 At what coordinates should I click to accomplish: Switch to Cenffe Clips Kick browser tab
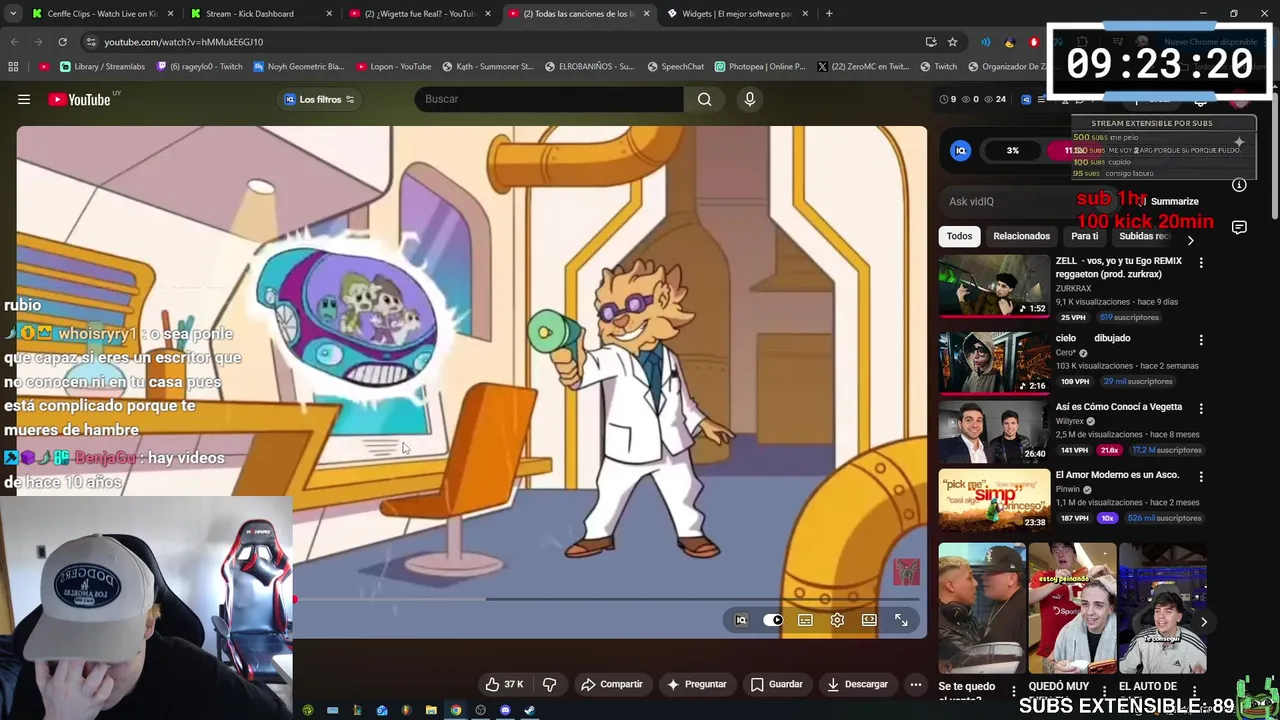click(x=102, y=14)
